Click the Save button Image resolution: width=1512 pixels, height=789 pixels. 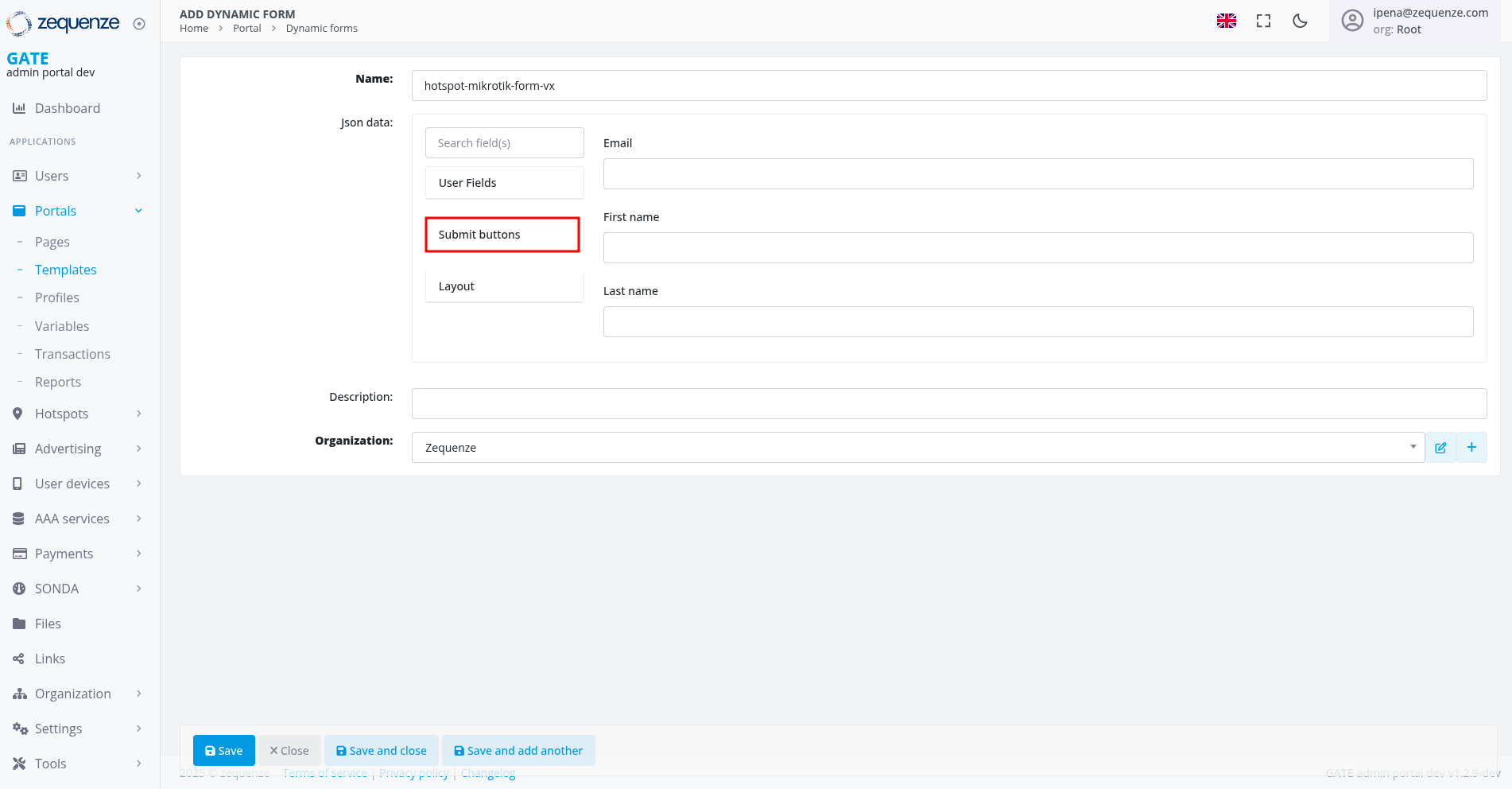coord(223,751)
